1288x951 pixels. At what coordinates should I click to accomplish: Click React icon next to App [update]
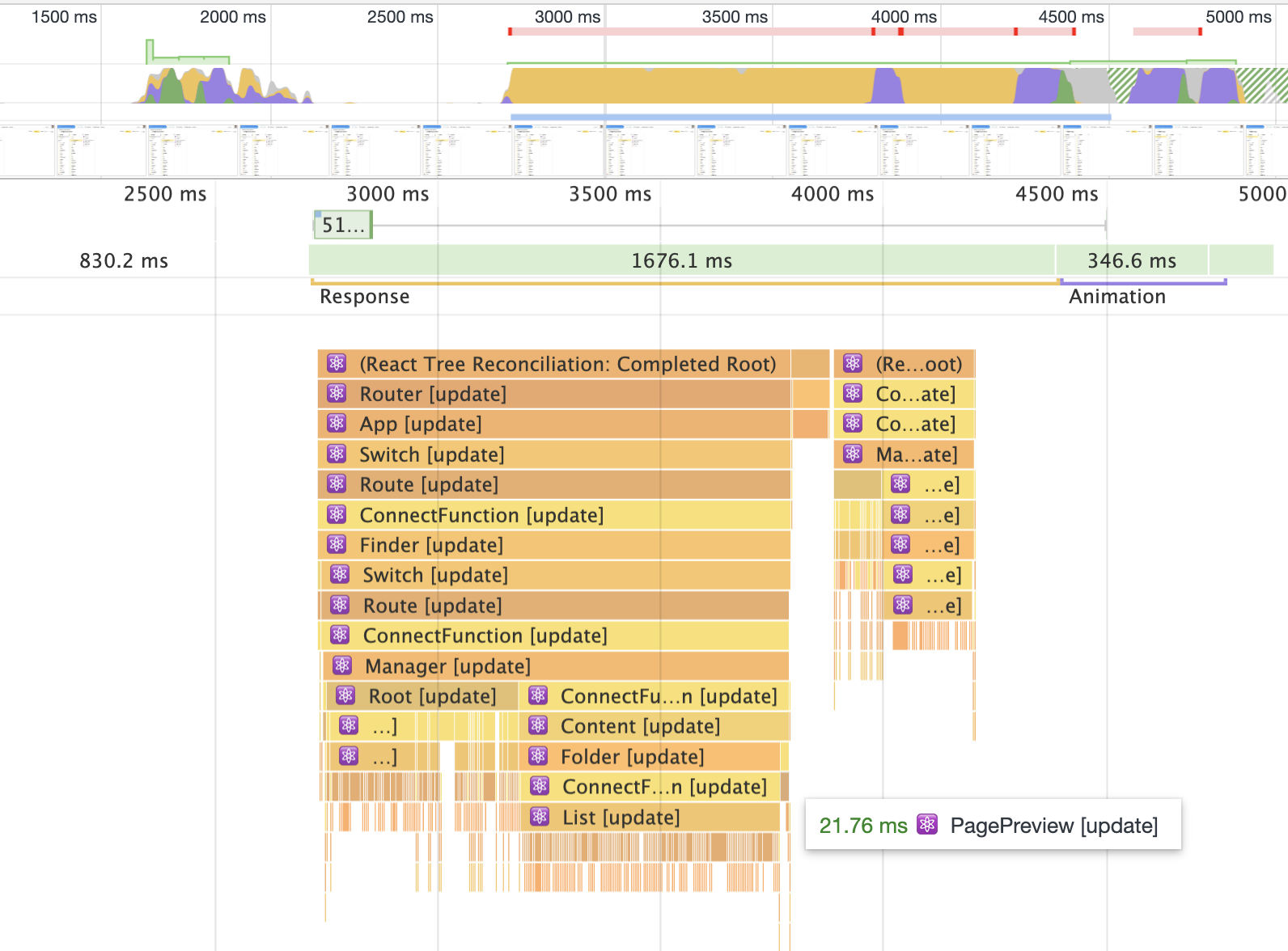click(337, 424)
